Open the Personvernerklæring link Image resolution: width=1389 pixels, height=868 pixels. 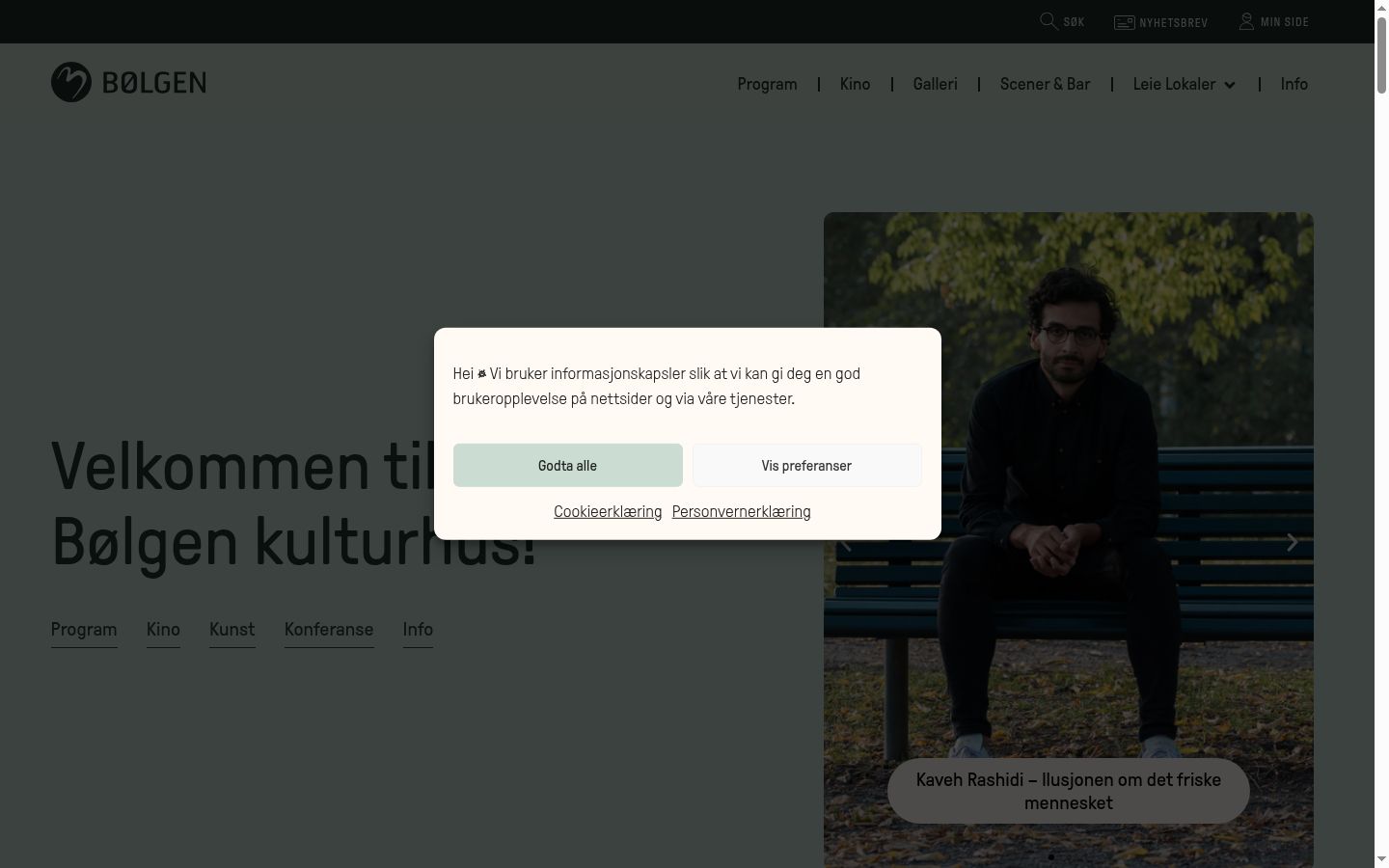coord(741,511)
